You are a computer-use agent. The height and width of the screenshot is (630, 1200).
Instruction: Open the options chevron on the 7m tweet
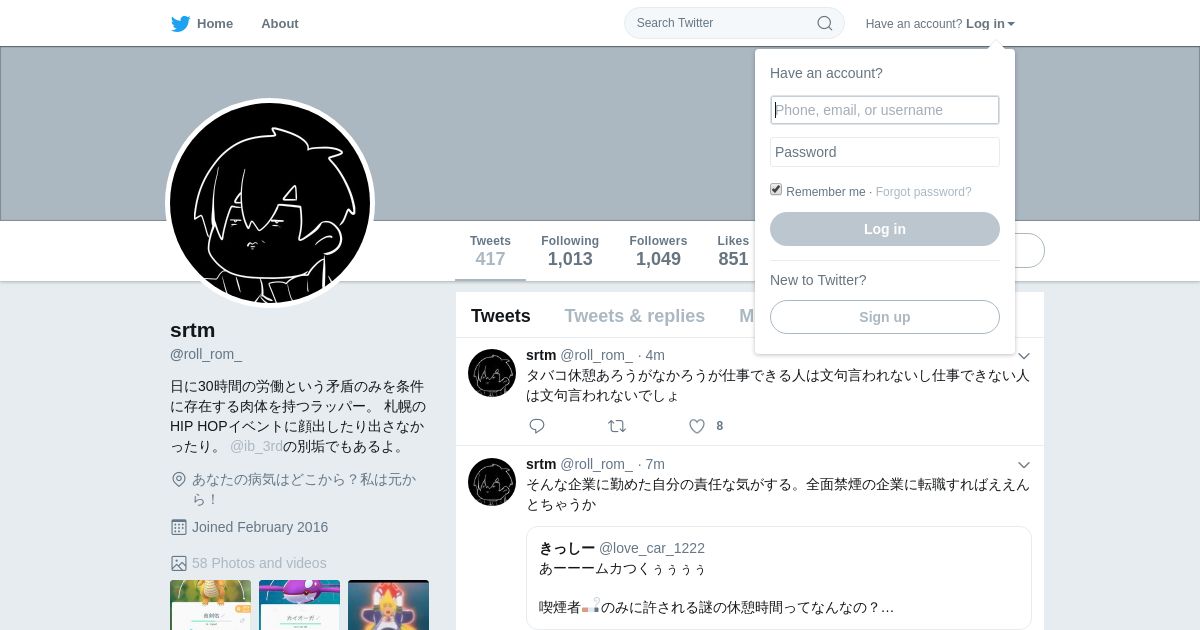[x=1024, y=465]
